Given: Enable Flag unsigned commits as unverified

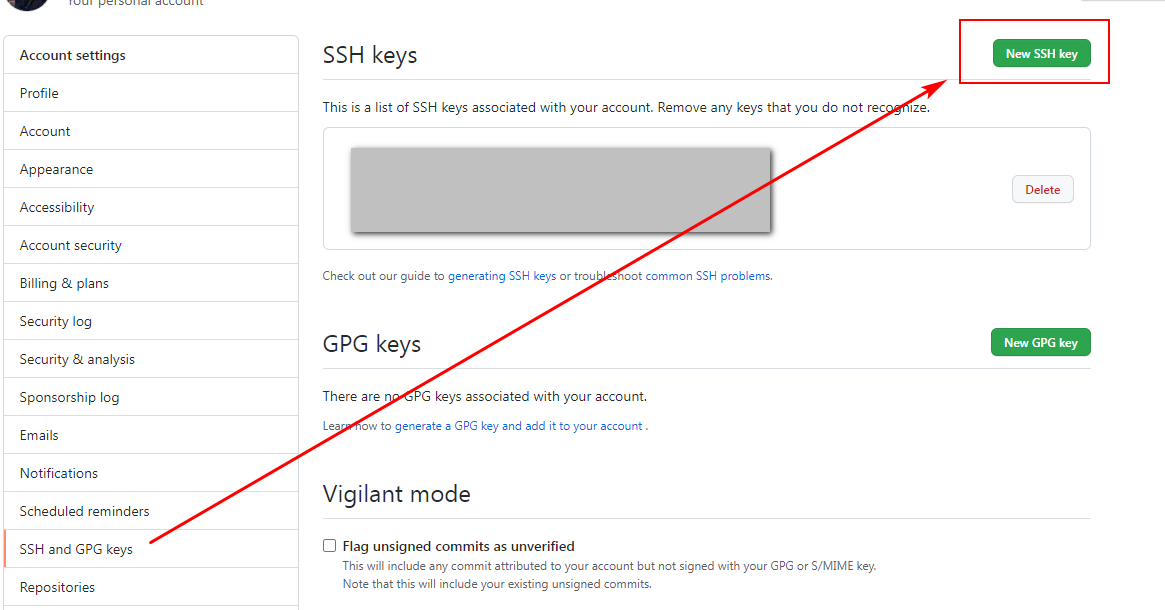Looking at the screenshot, I should pos(330,545).
